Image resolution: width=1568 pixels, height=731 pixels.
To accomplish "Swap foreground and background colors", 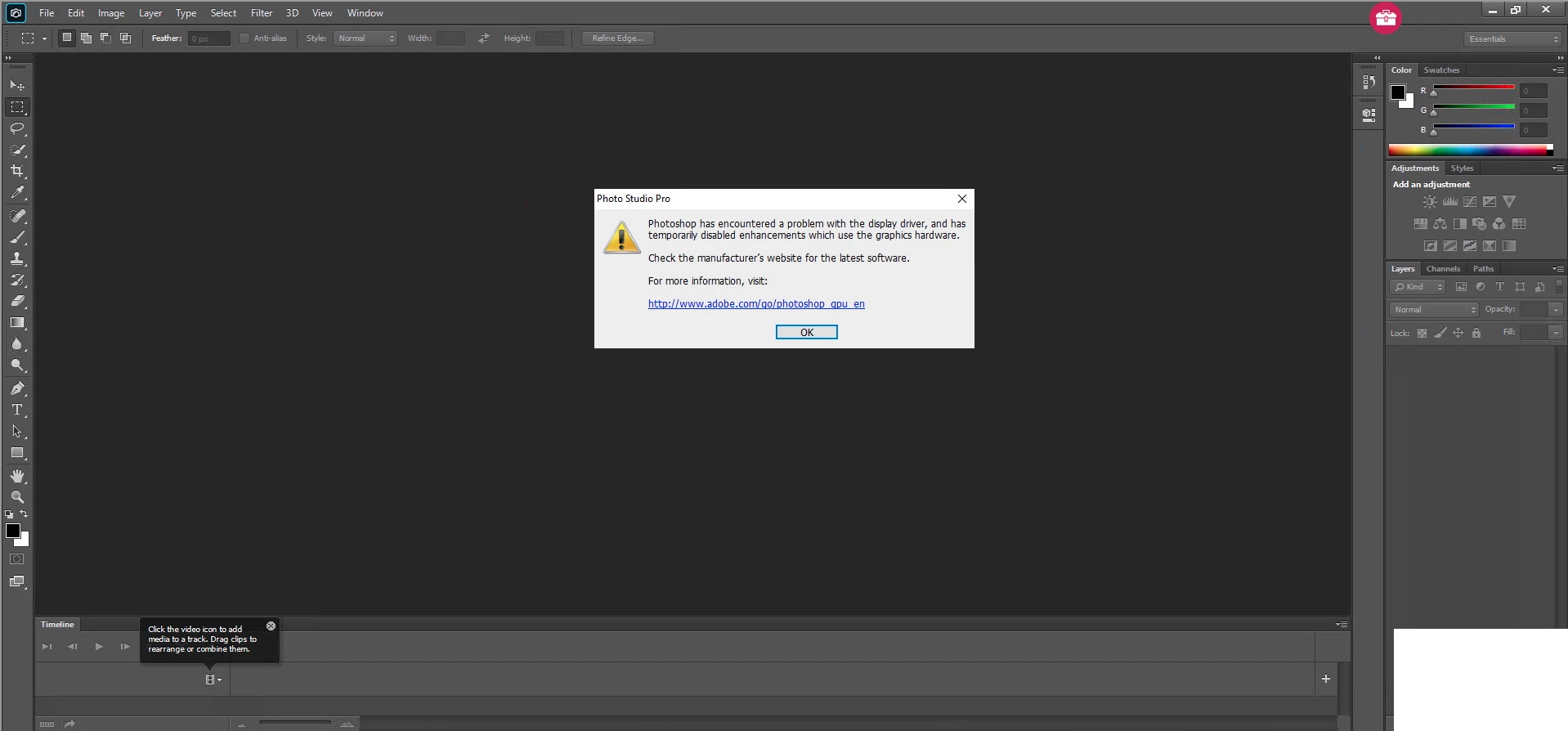I will point(24,514).
